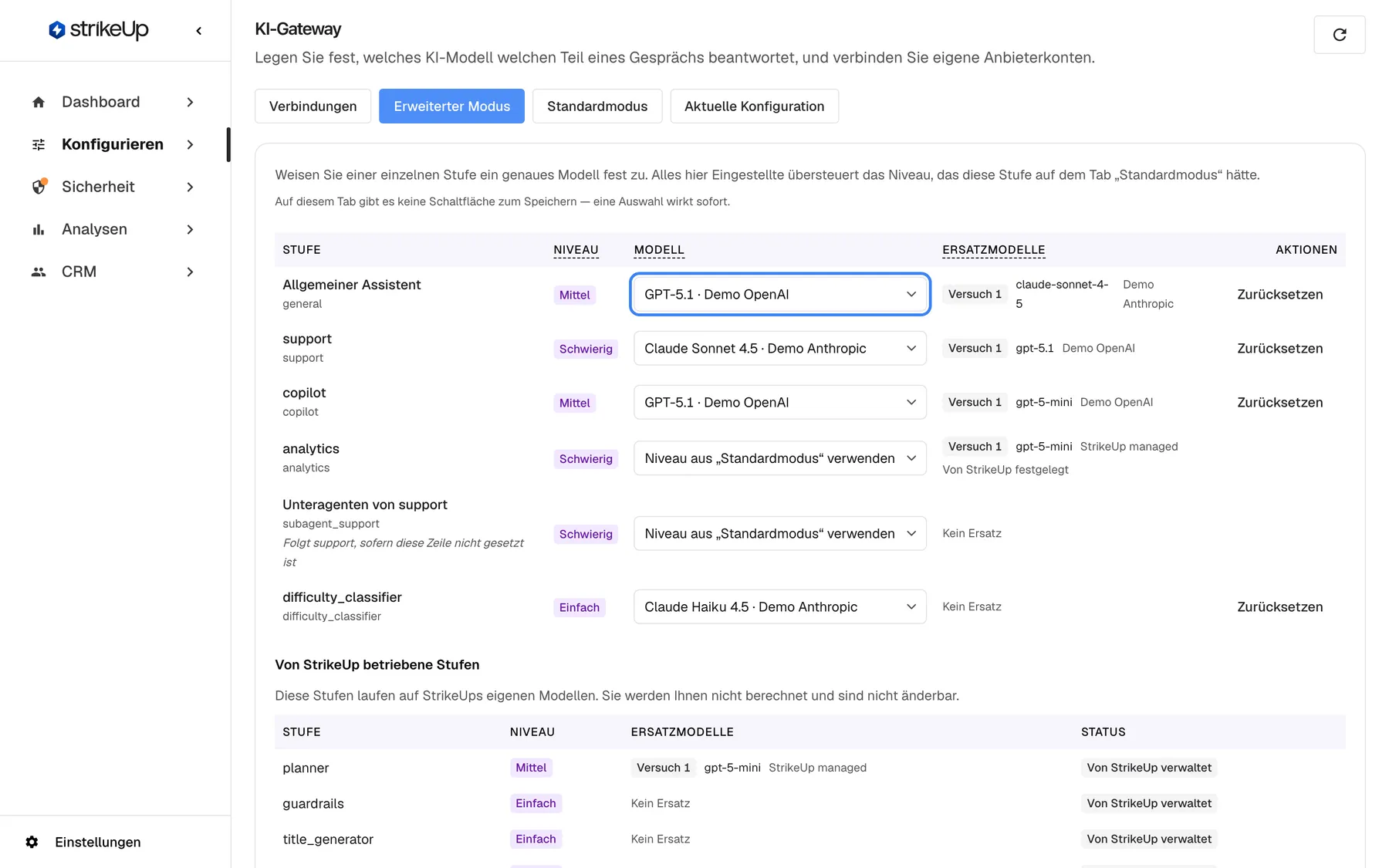Viewport: 1389px width, 868px height.
Task: Open the Unteragenten von support model dropdown
Action: pyautogui.click(x=779, y=533)
